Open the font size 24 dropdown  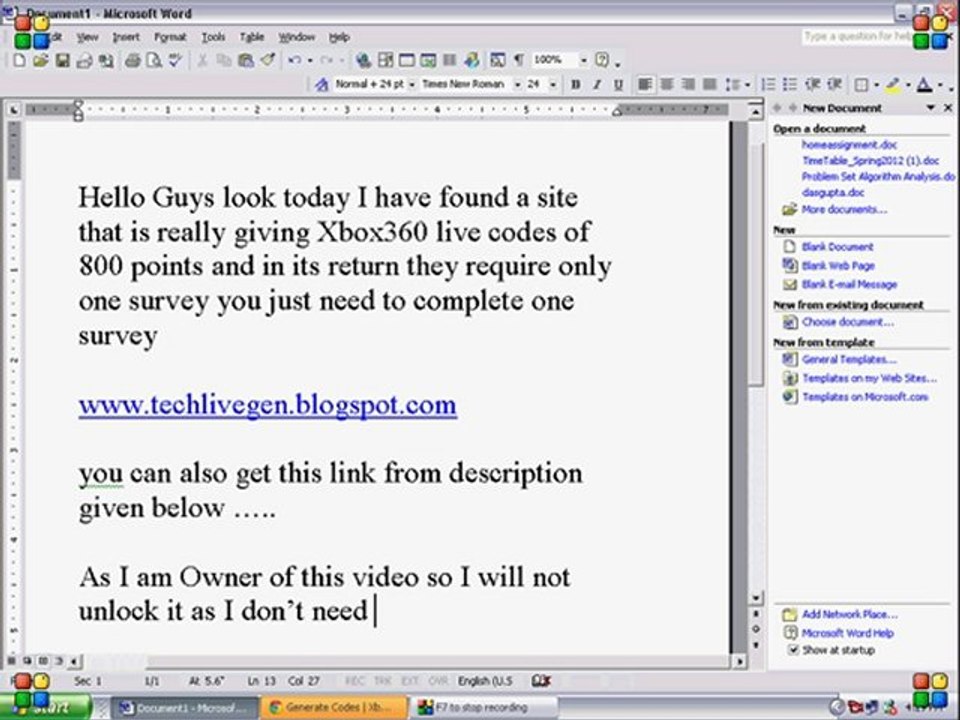click(553, 84)
